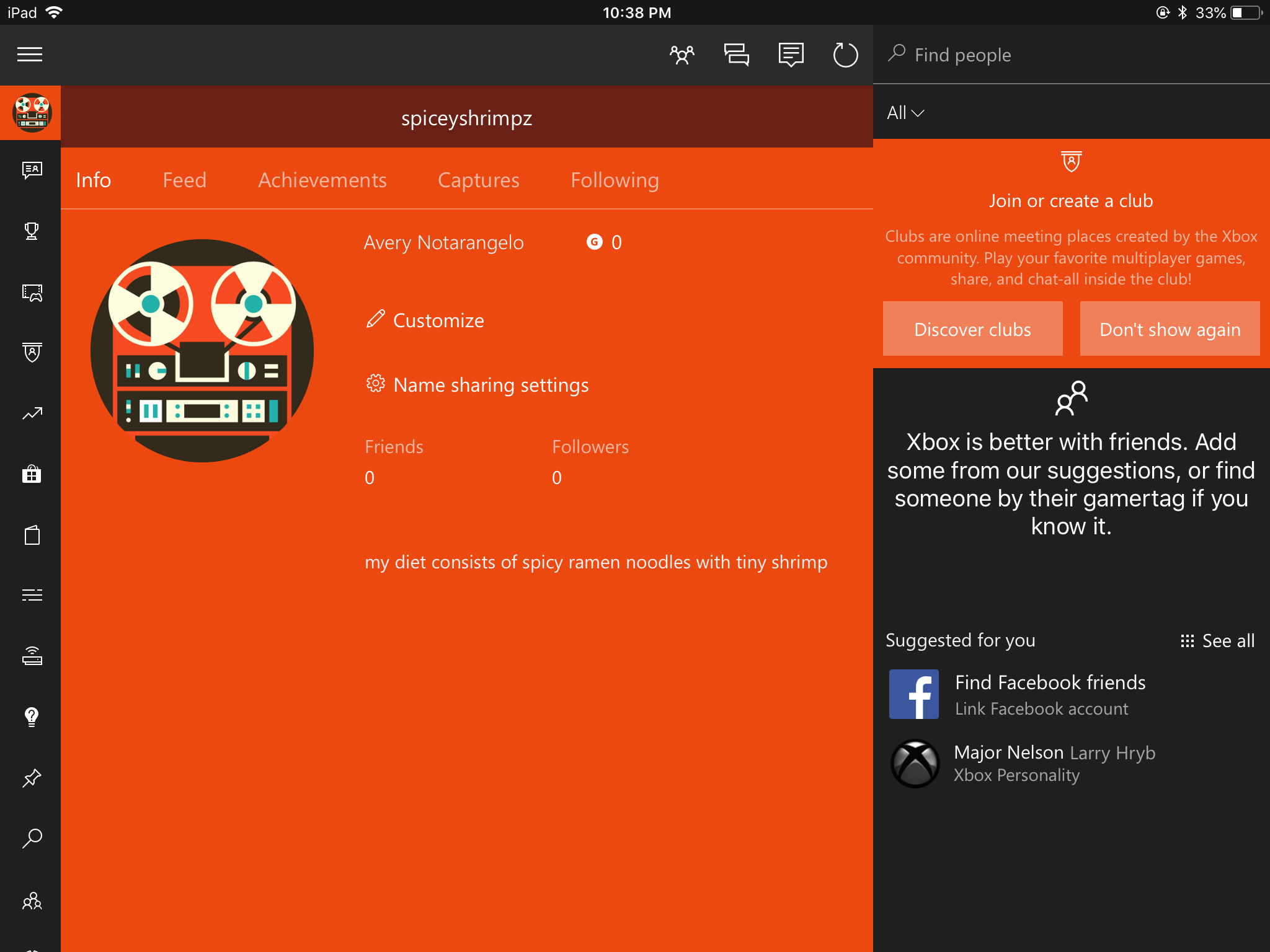The height and width of the screenshot is (952, 1270).
Task: Click the refresh icon
Action: tap(845, 55)
